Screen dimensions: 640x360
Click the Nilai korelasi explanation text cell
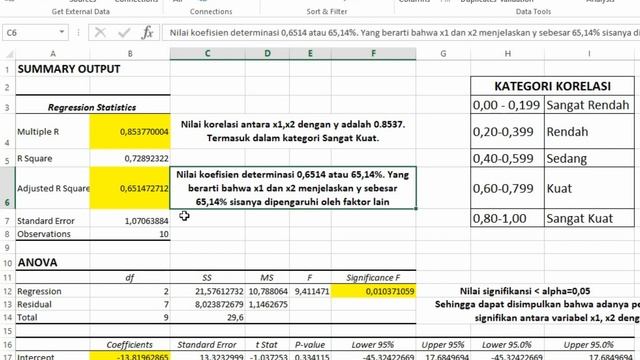point(293,131)
